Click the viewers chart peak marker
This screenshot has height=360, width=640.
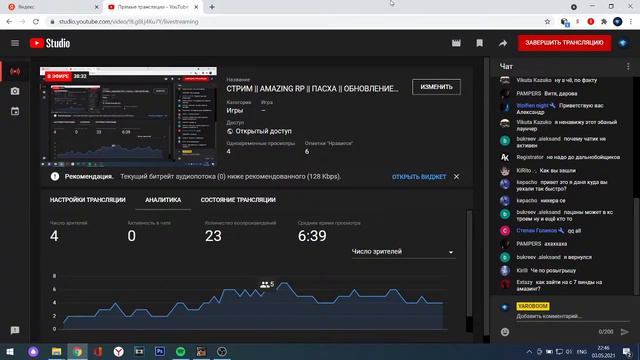[267, 284]
